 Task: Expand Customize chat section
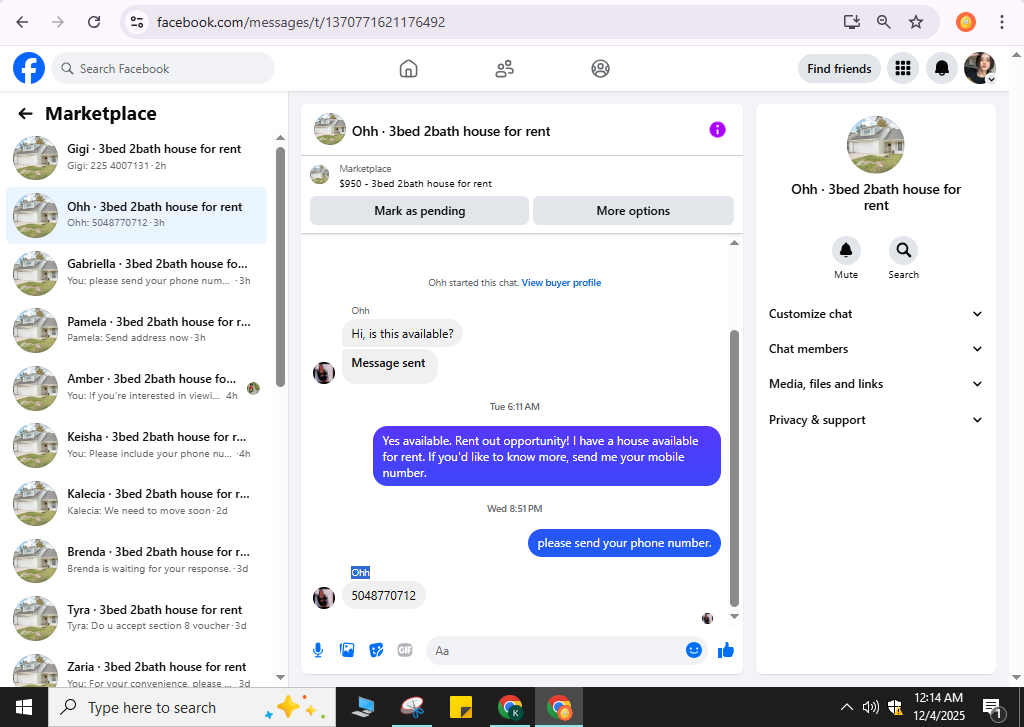click(876, 314)
